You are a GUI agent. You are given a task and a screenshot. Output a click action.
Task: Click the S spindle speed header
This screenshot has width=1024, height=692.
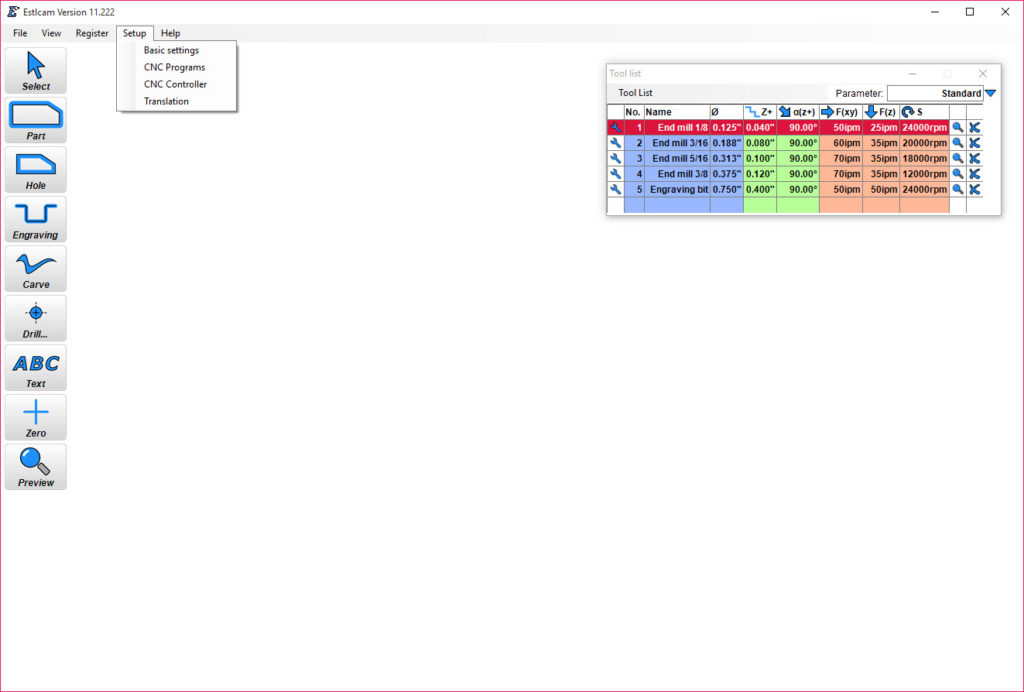click(x=925, y=112)
